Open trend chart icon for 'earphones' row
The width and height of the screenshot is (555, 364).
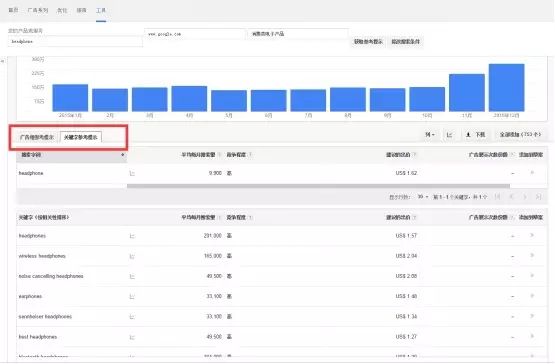coord(132,297)
